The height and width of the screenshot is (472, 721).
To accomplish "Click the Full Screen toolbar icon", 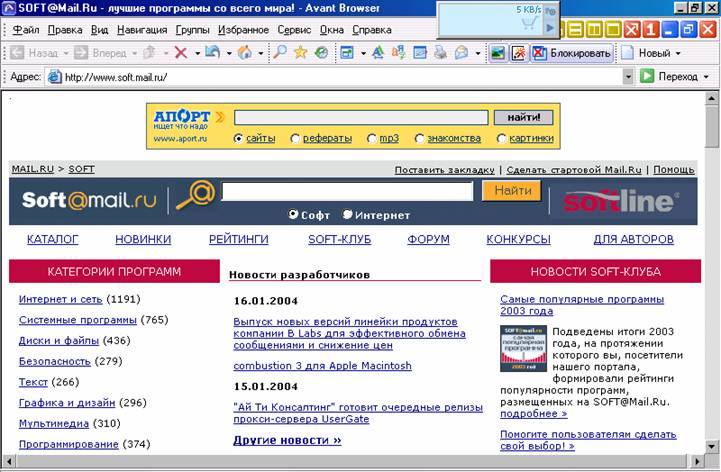I will [x=347, y=52].
